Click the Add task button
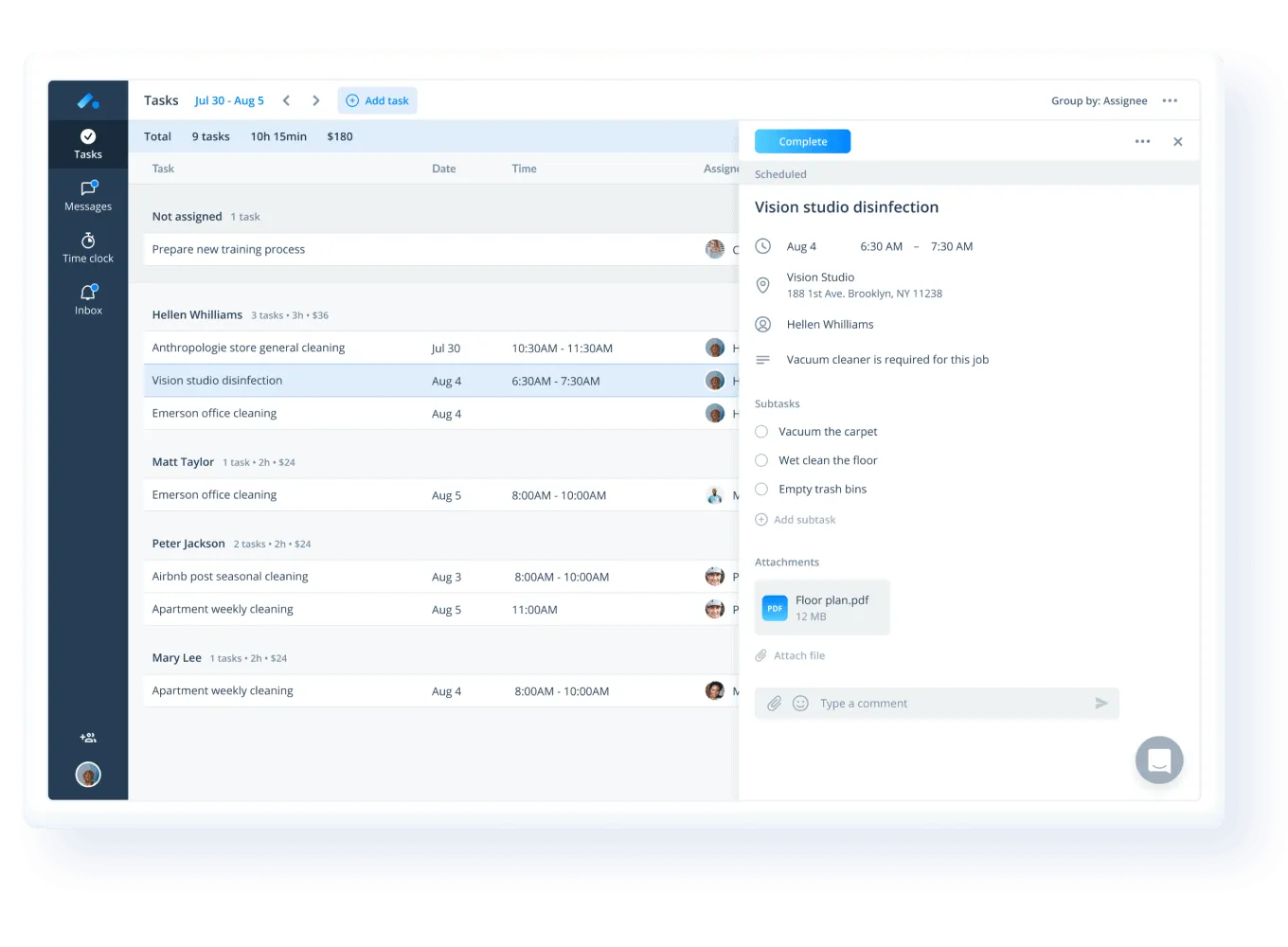Image resolution: width=1288 pixels, height=947 pixels. tap(377, 101)
